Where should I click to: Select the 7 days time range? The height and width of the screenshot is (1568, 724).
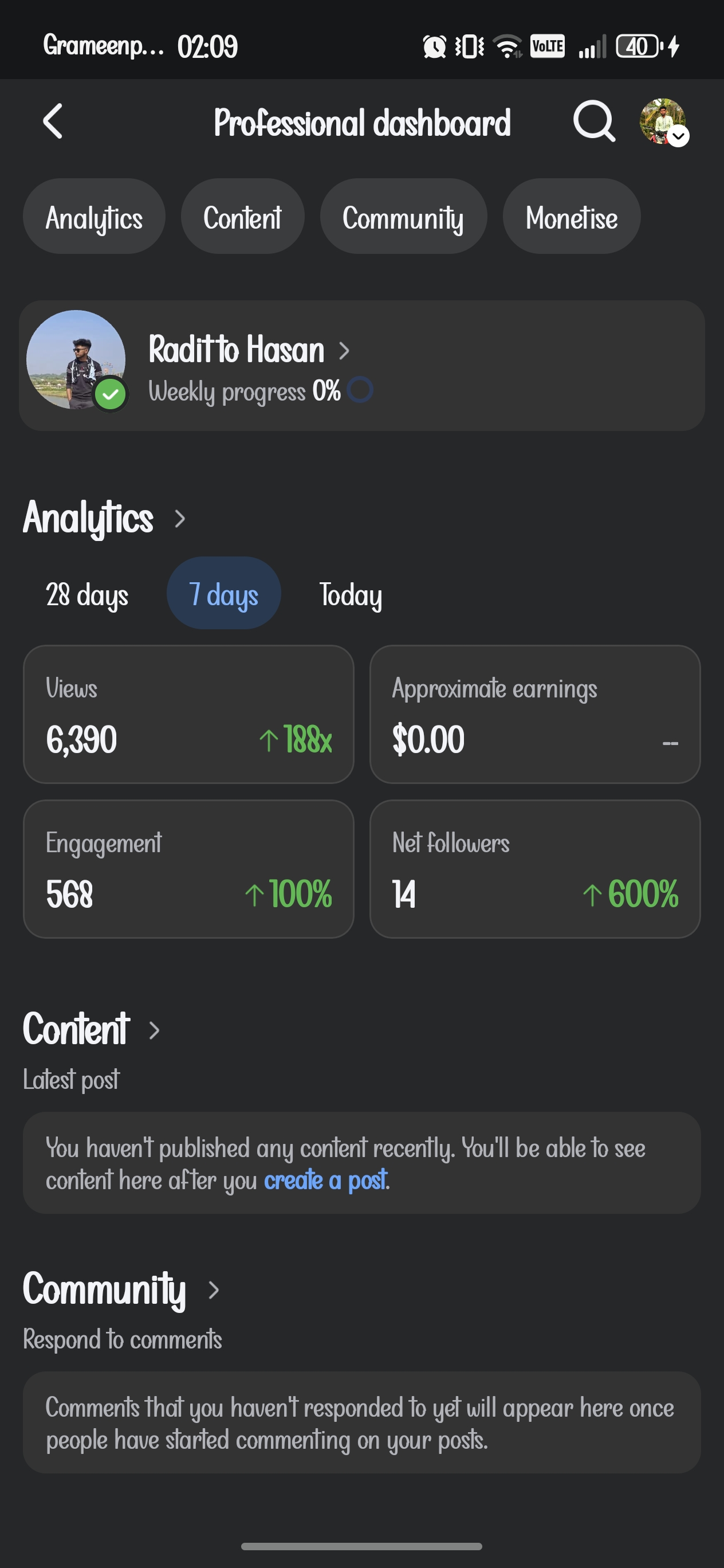(x=223, y=594)
